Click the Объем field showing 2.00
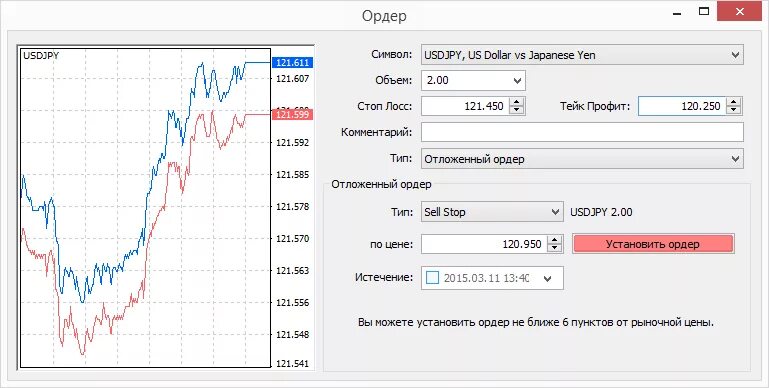 tap(473, 81)
